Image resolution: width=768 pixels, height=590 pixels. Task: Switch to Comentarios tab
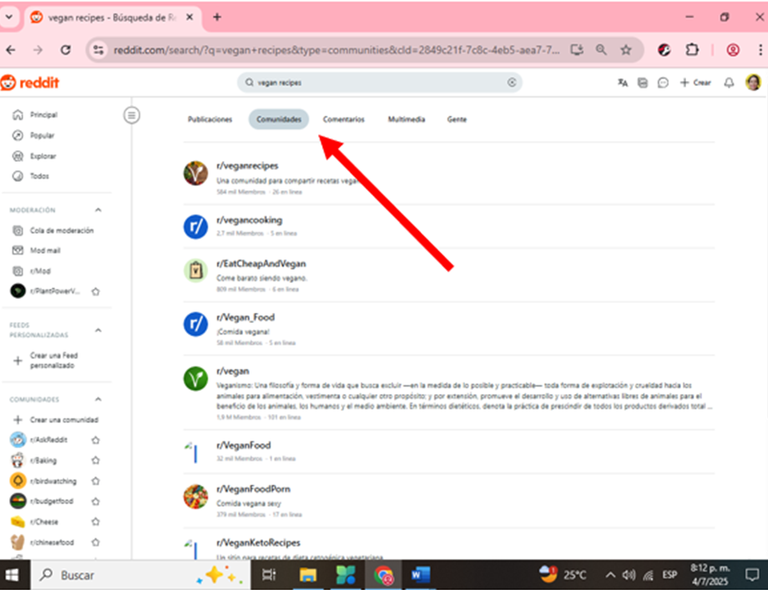point(343,119)
